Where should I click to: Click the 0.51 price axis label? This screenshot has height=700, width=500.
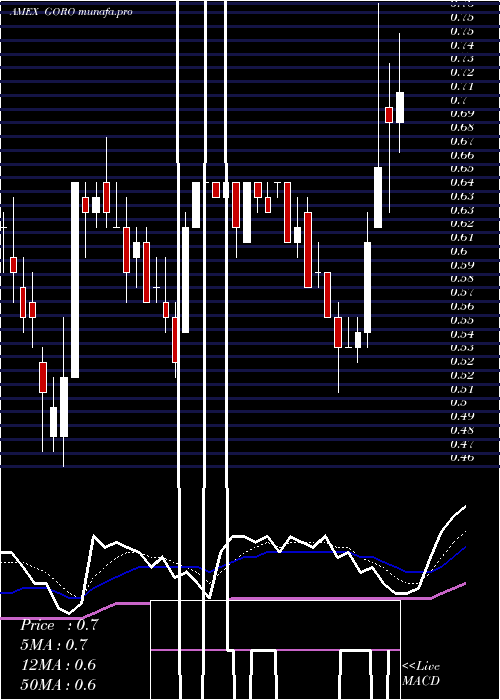tap(462, 389)
